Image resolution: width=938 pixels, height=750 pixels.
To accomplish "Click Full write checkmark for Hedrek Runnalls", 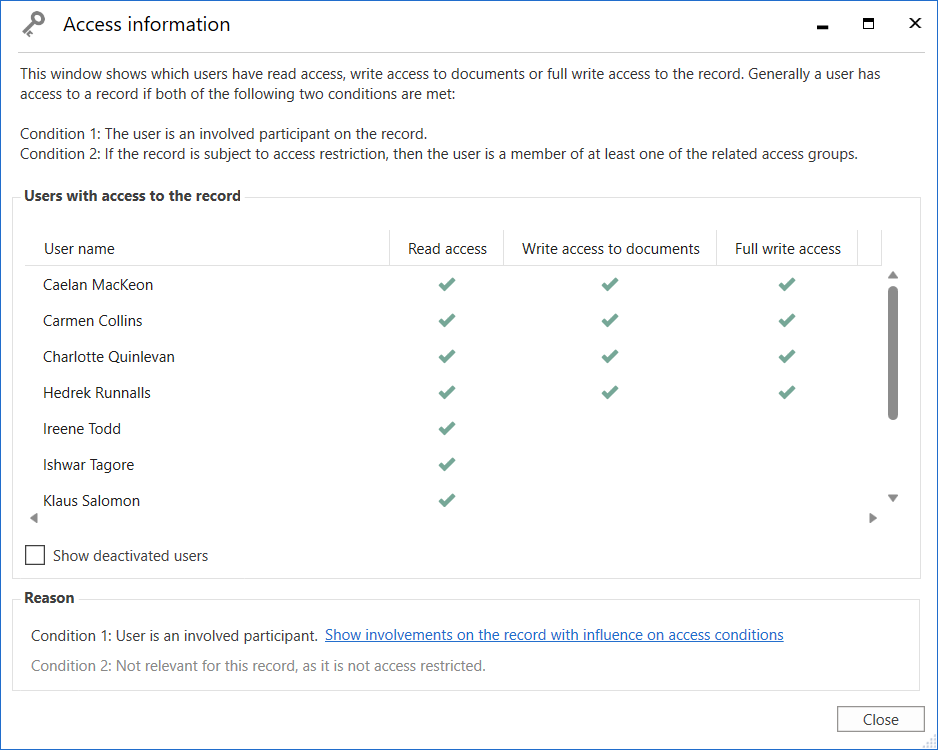I will (787, 392).
